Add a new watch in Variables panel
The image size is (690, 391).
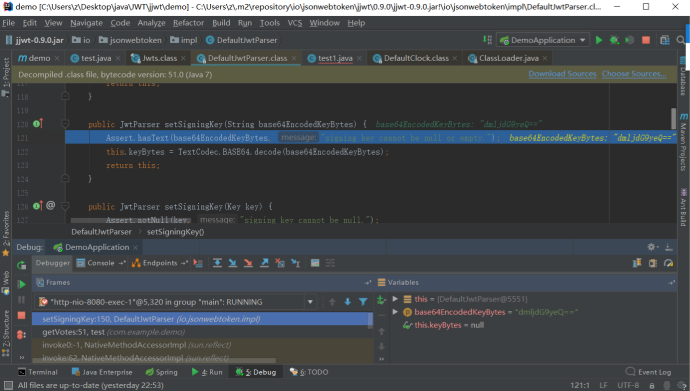(382, 300)
